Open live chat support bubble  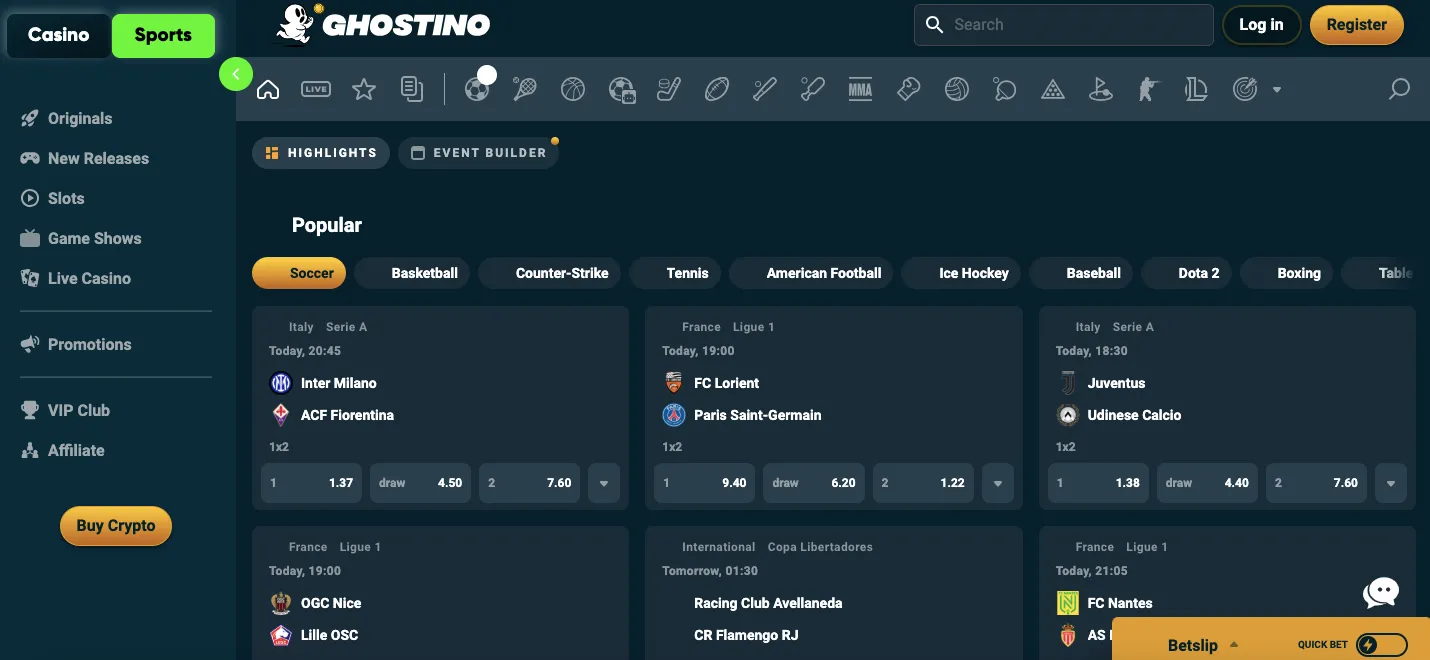pyautogui.click(x=1382, y=592)
